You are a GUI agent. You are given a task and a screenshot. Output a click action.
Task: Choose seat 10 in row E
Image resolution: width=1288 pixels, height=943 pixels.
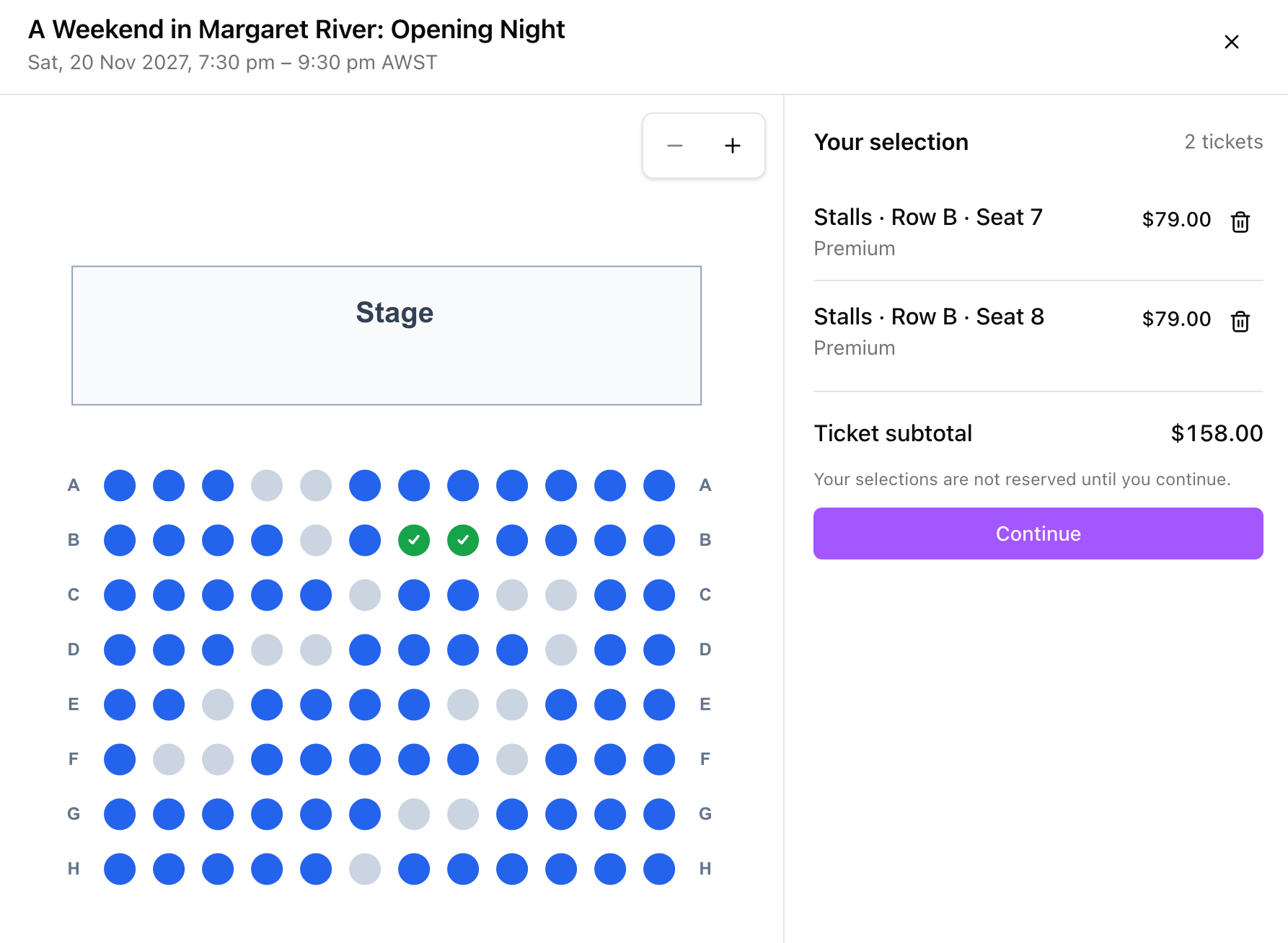pos(561,704)
